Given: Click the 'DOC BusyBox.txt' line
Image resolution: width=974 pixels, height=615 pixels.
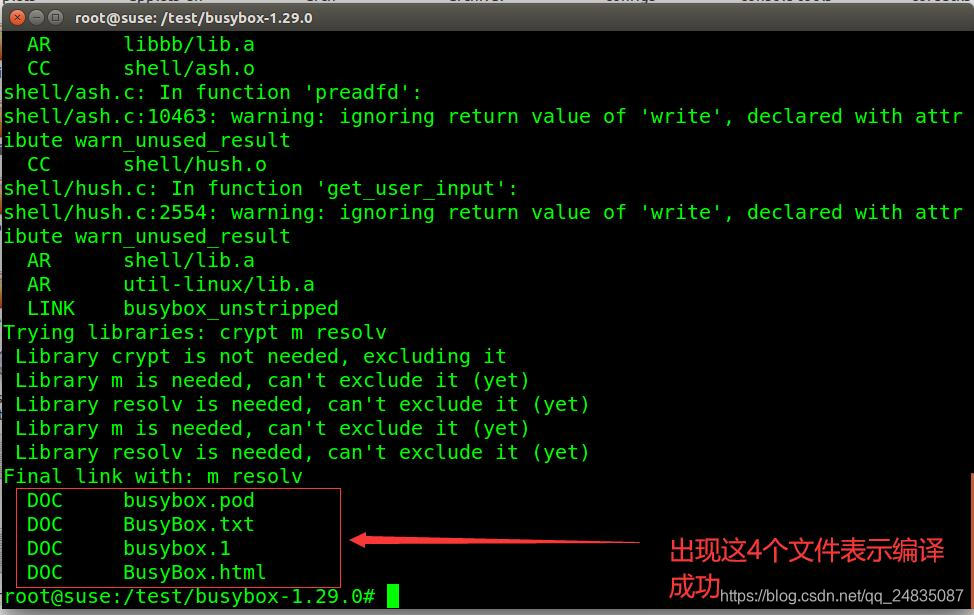Looking at the screenshot, I should [140, 524].
